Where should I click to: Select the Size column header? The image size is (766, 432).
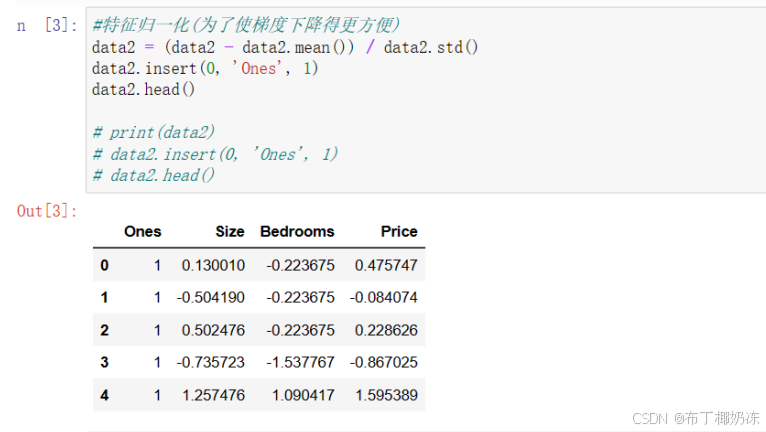[x=230, y=232]
